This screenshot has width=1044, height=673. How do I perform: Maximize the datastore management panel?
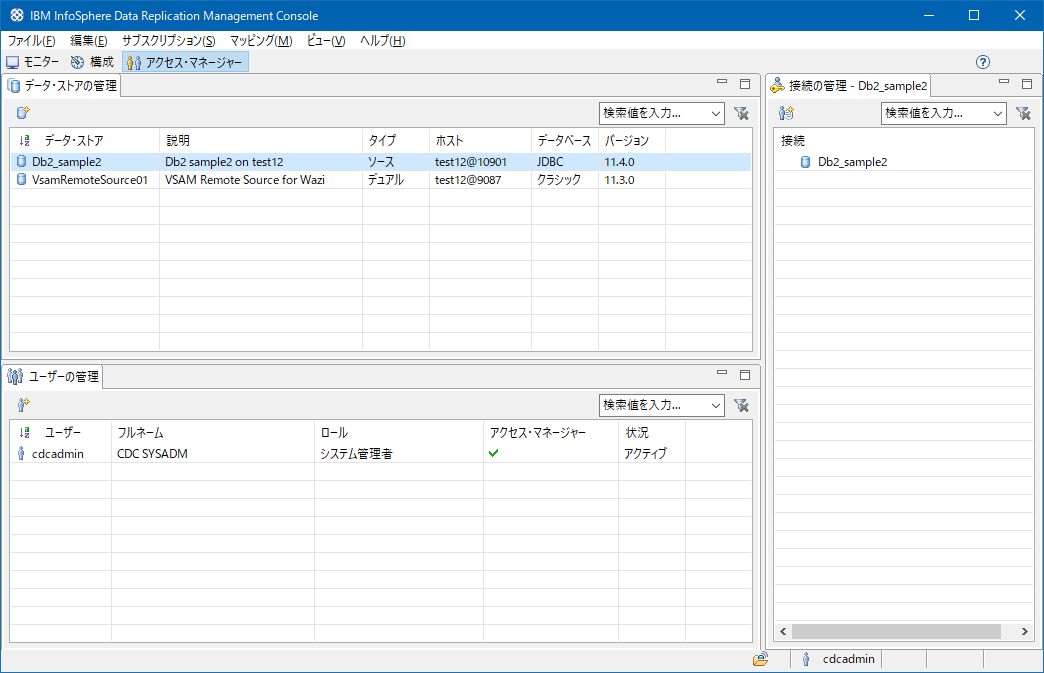coord(745,84)
